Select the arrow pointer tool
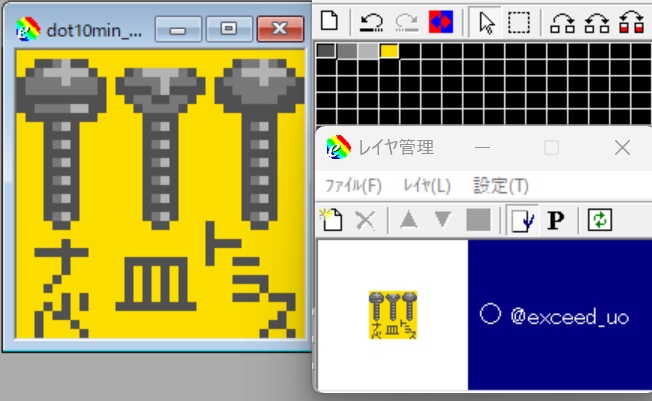The width and height of the screenshot is (652, 401). (x=486, y=22)
